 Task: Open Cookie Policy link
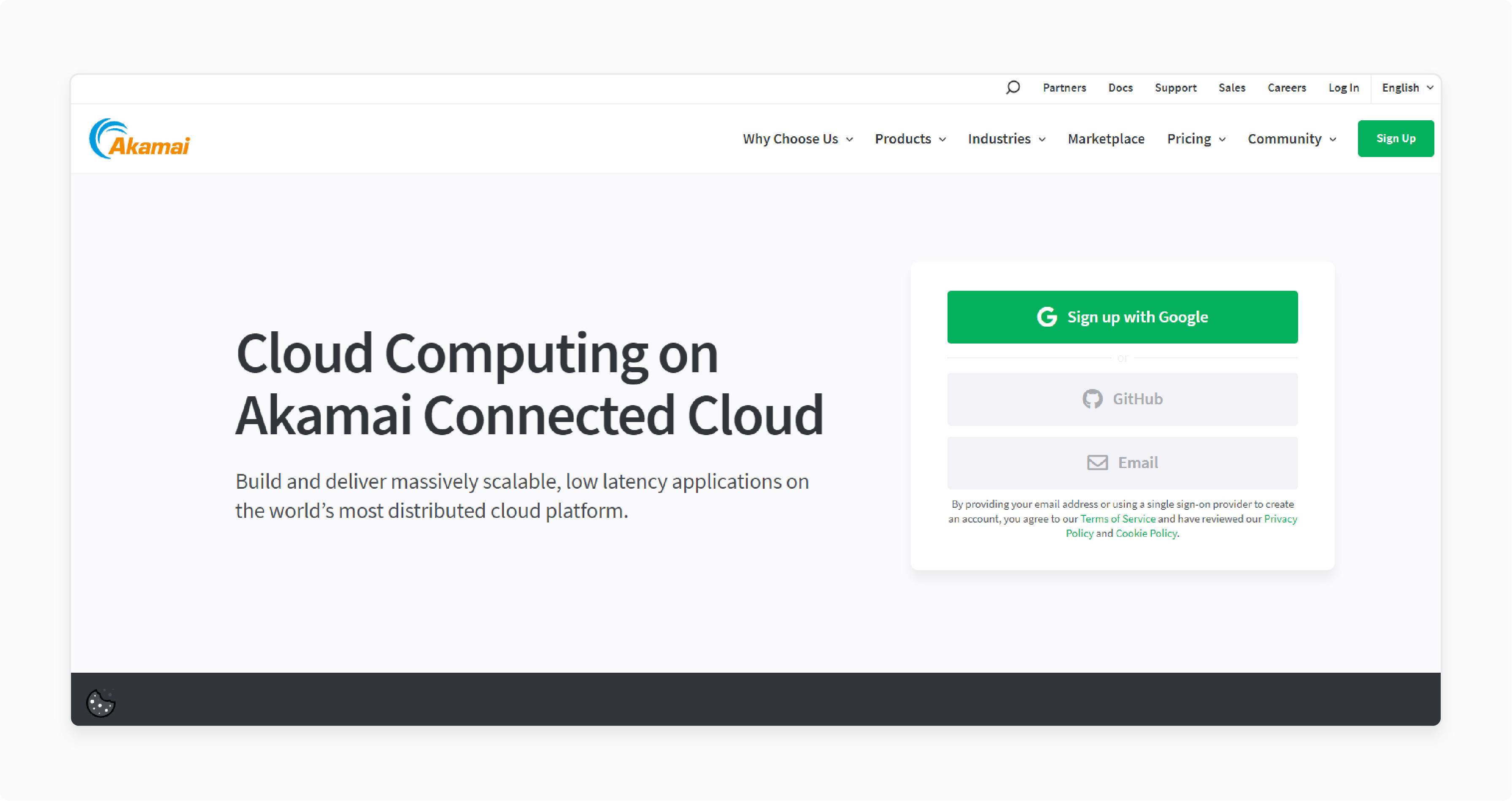point(1146,533)
